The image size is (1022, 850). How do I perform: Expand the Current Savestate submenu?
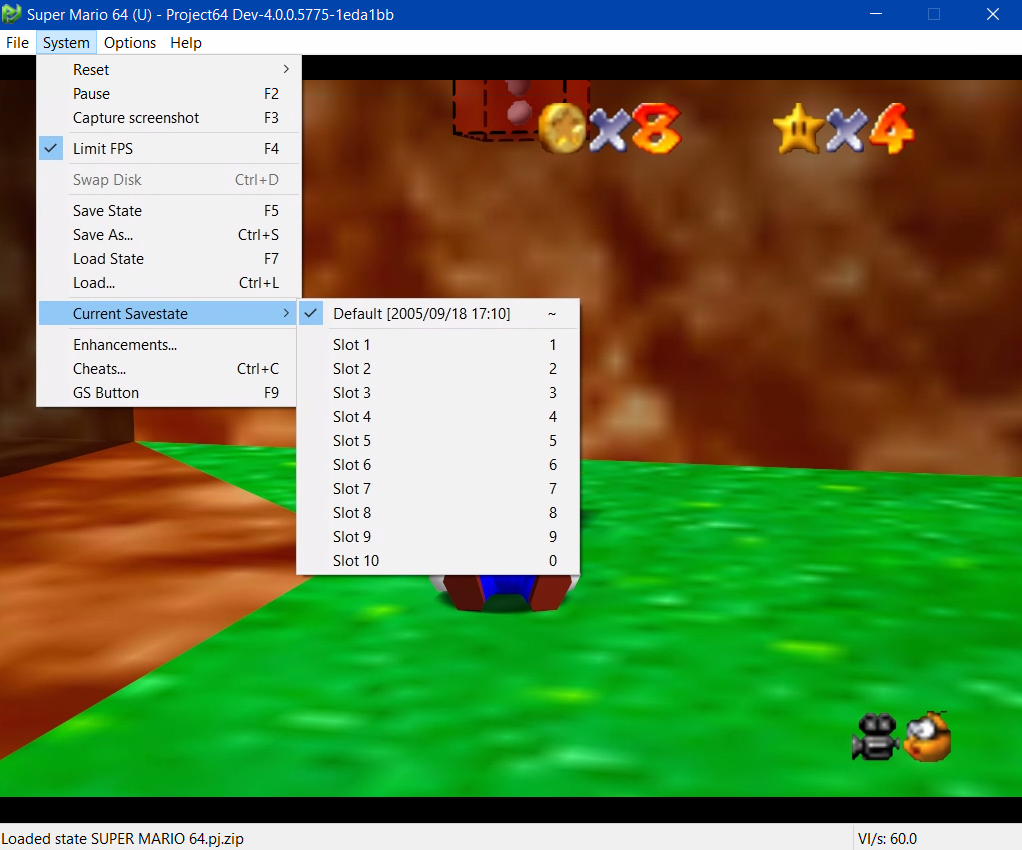pyautogui.click(x=169, y=314)
